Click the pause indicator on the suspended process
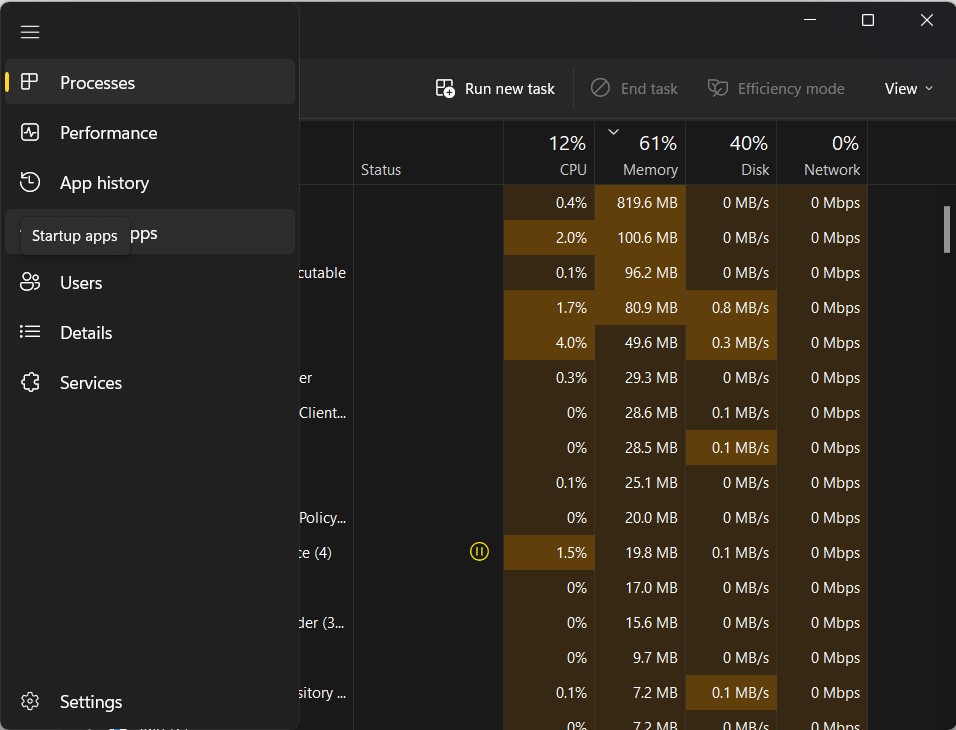 [479, 551]
